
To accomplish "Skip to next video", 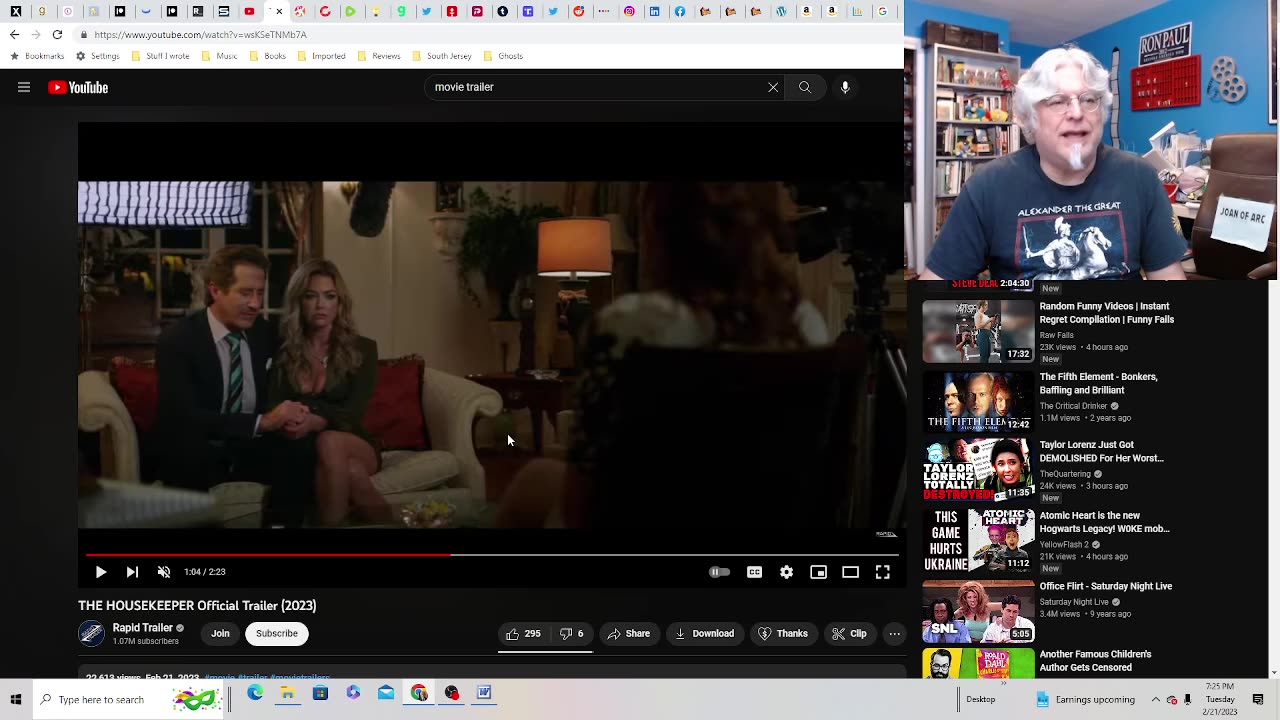I will 132,572.
